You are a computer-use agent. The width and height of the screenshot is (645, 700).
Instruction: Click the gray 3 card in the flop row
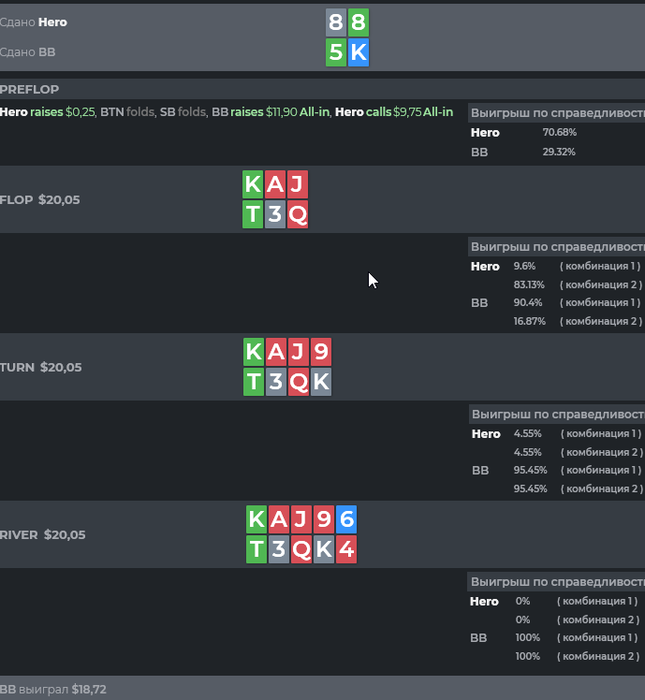click(x=275, y=214)
